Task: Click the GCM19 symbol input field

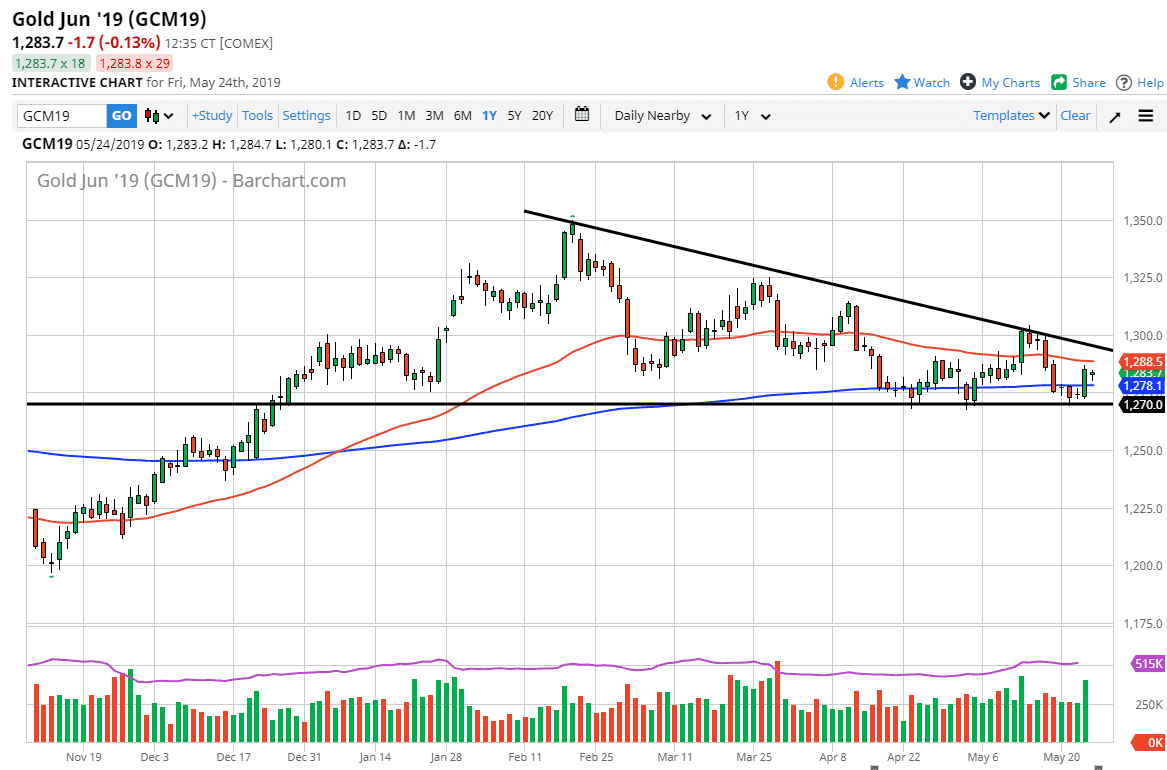Action: click(x=61, y=116)
